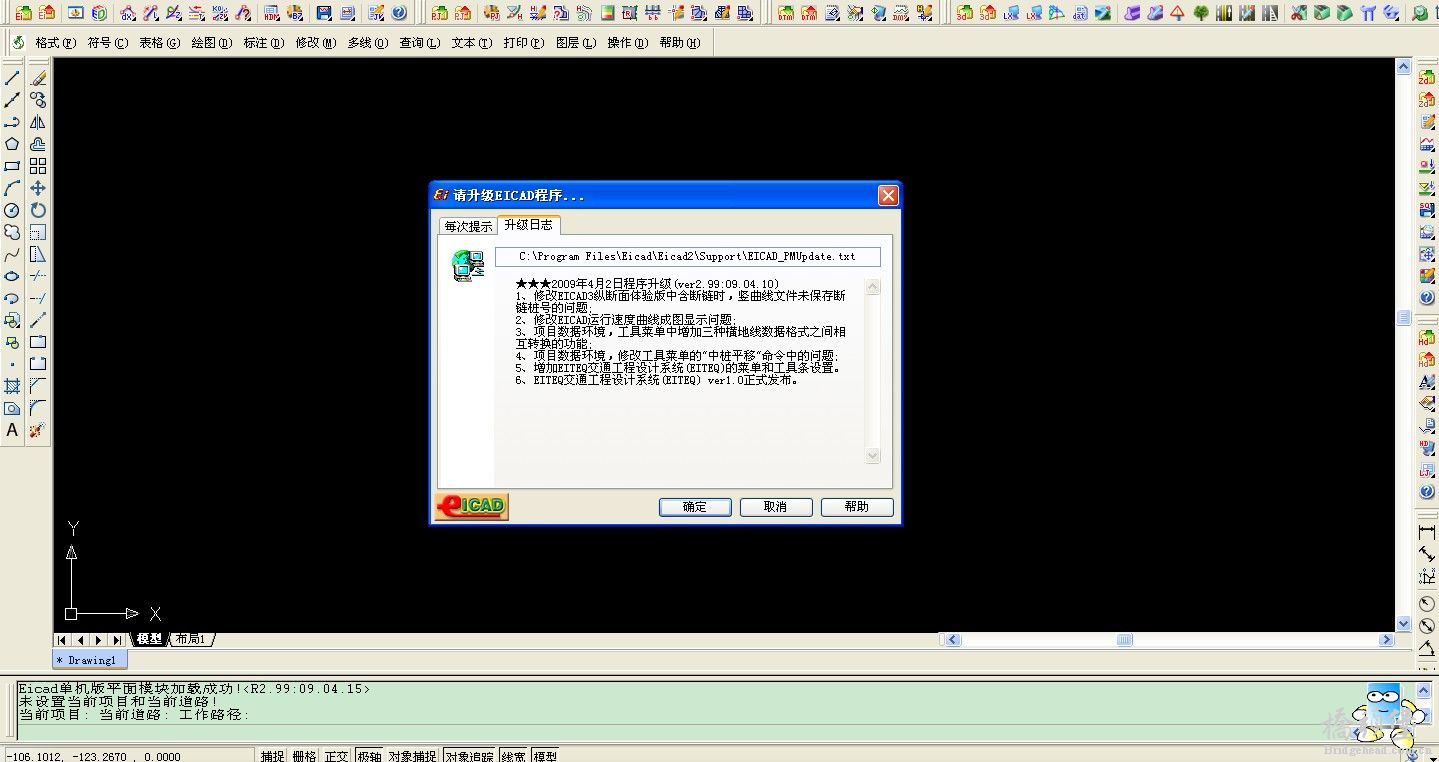The image size is (1439, 762).
Task: Select the Fillet tool
Action: [x=38, y=408]
